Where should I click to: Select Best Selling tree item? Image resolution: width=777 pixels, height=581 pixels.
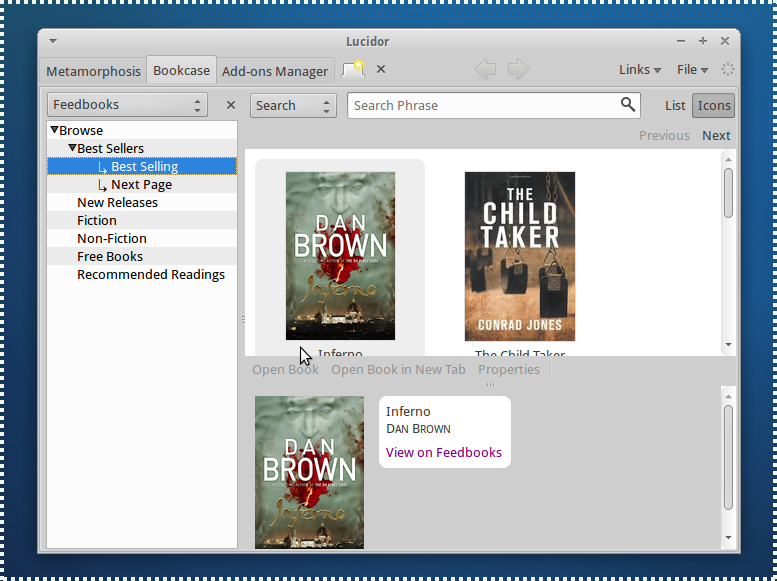pos(142,167)
